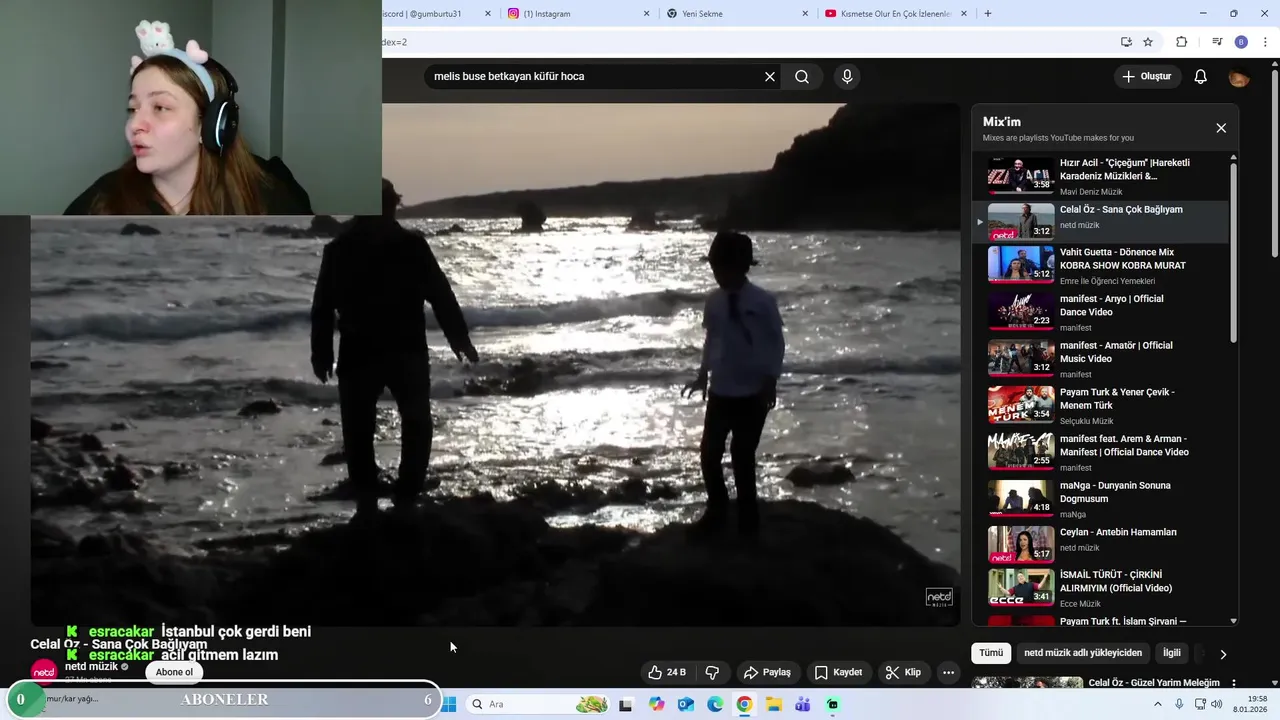Clear the YouTube search box text
This screenshot has width=1280, height=720.
pos(770,77)
